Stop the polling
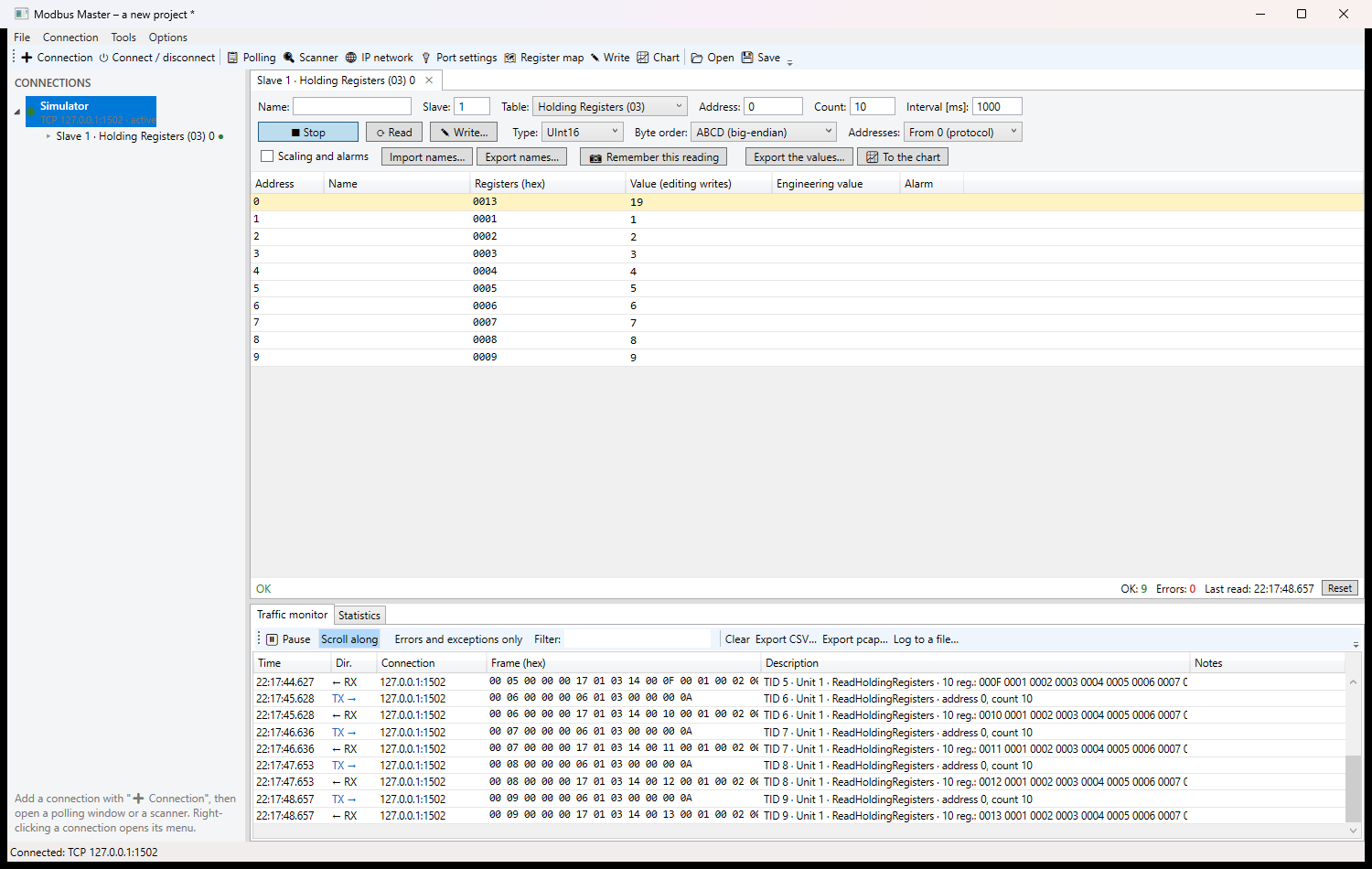The height and width of the screenshot is (869, 1372). tap(308, 133)
